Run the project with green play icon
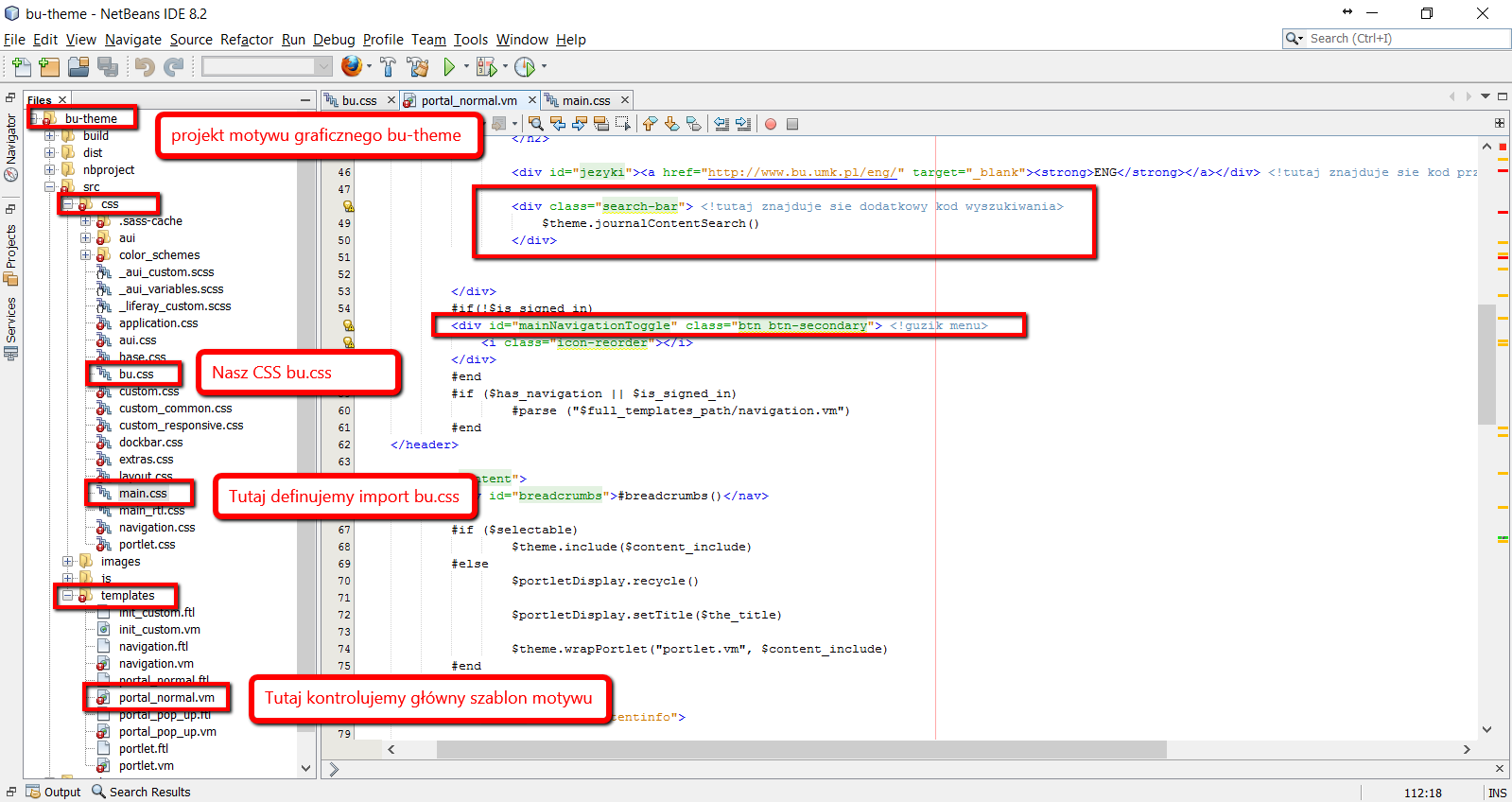The image size is (1512, 802). [449, 66]
